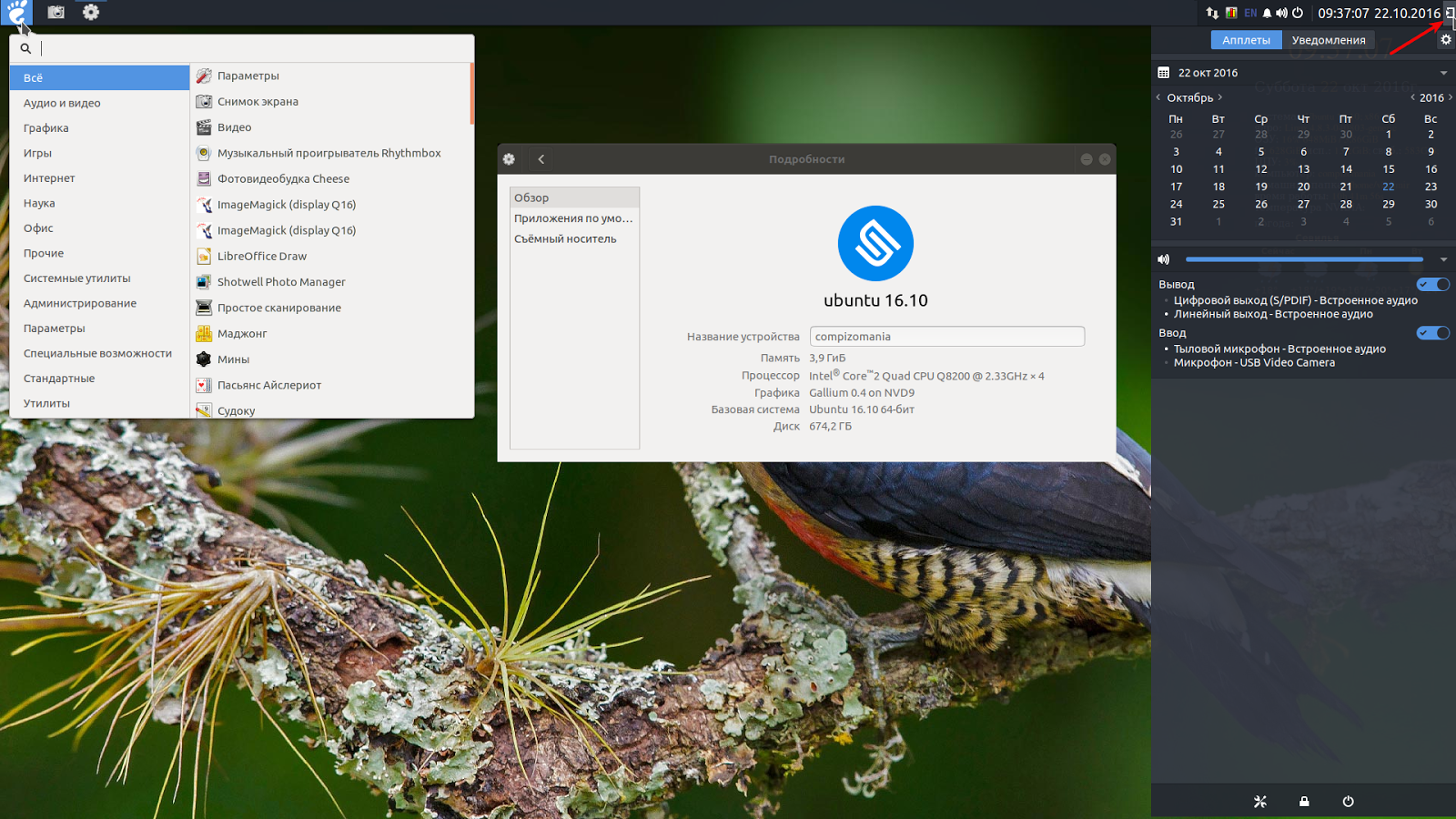Open Shotwell Photo Manager
Image resolution: width=1456 pixels, height=819 pixels.
pos(282,281)
